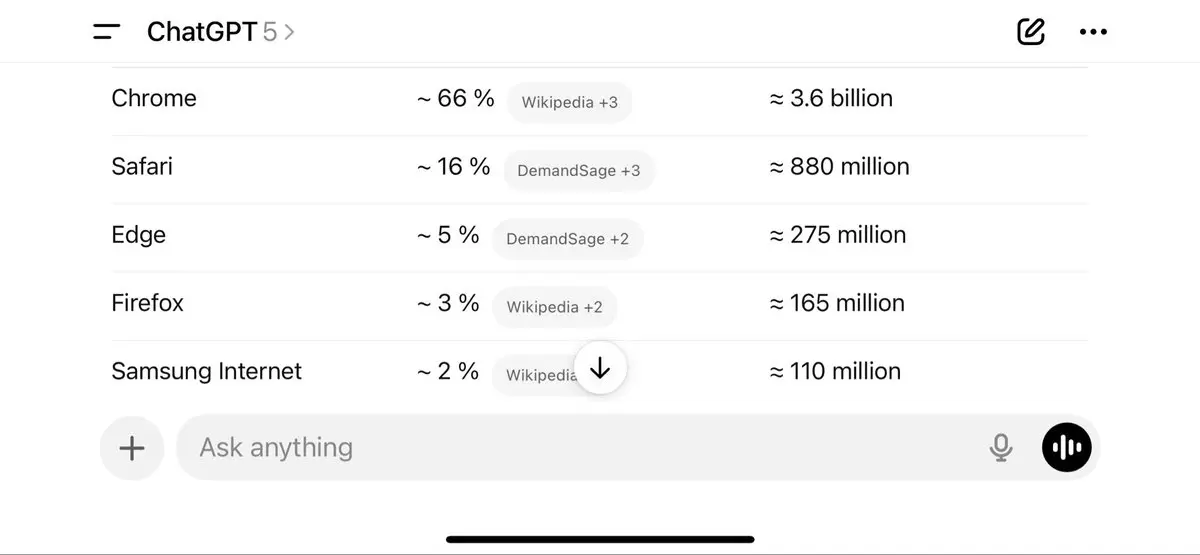Open Edge's DemandSage +2 source chip

click(x=567, y=239)
